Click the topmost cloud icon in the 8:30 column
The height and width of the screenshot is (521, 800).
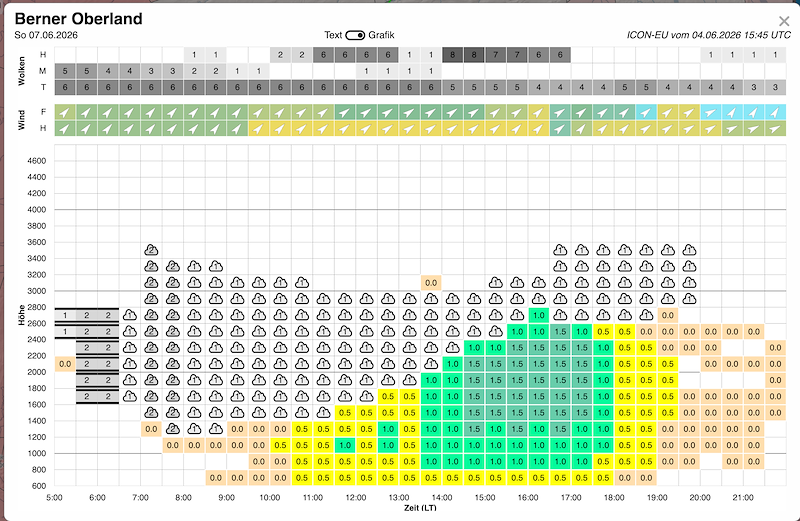pyautogui.click(x=216, y=266)
